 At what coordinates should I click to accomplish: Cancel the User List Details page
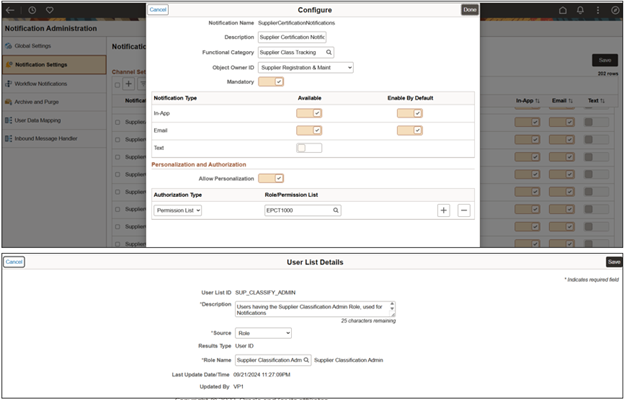14,261
